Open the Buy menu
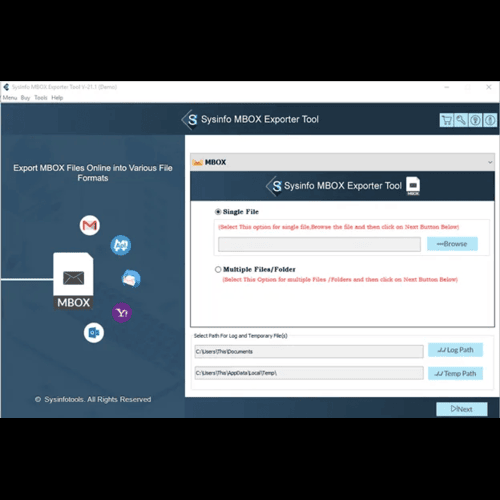This screenshot has width=500, height=500. coord(25,98)
